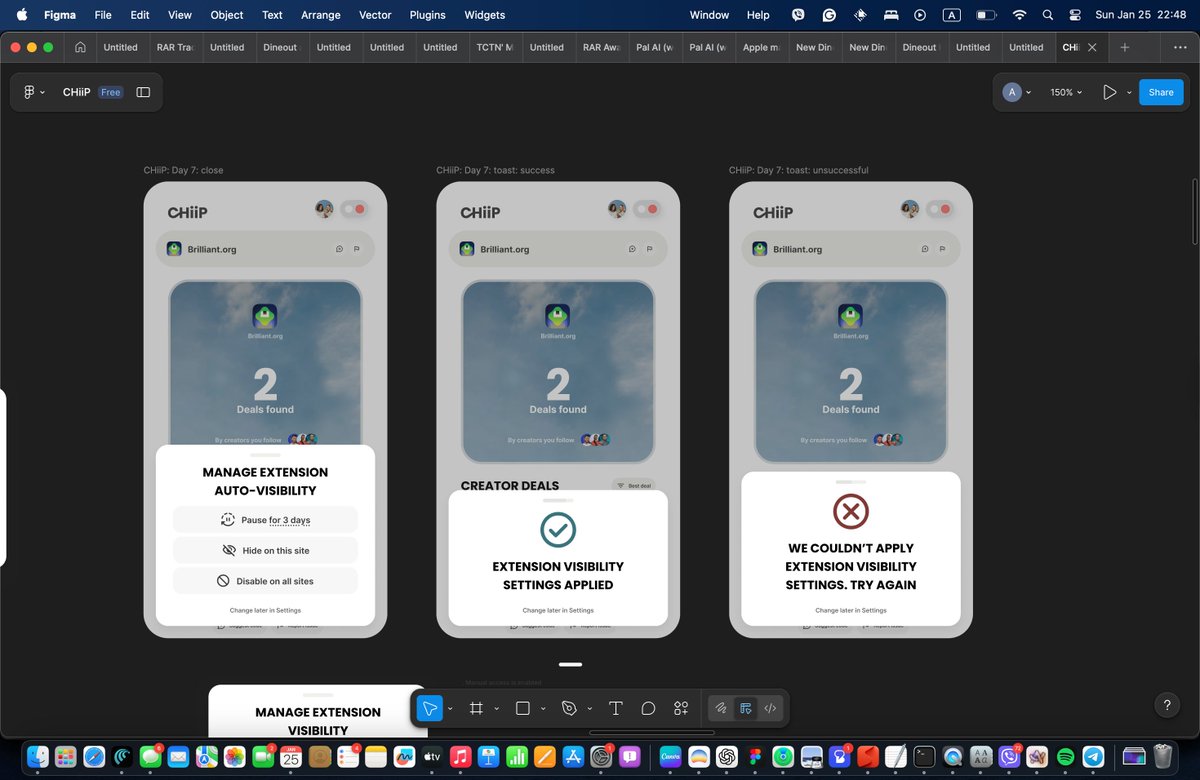
Task: Toggle the switch in close frame header
Action: coord(353,209)
